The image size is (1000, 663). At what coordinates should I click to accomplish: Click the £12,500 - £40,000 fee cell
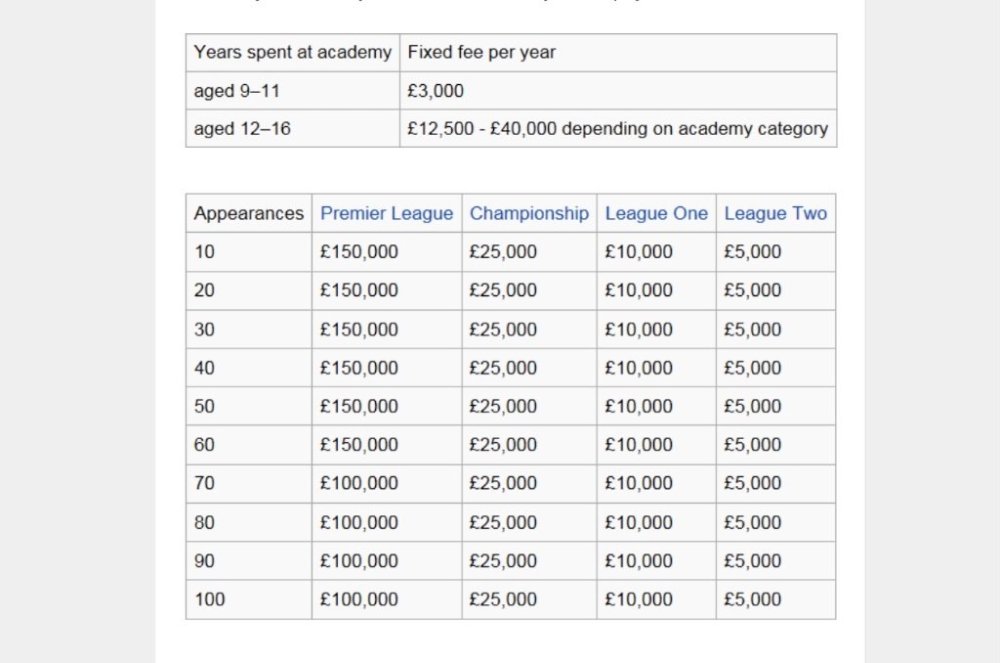click(x=617, y=129)
